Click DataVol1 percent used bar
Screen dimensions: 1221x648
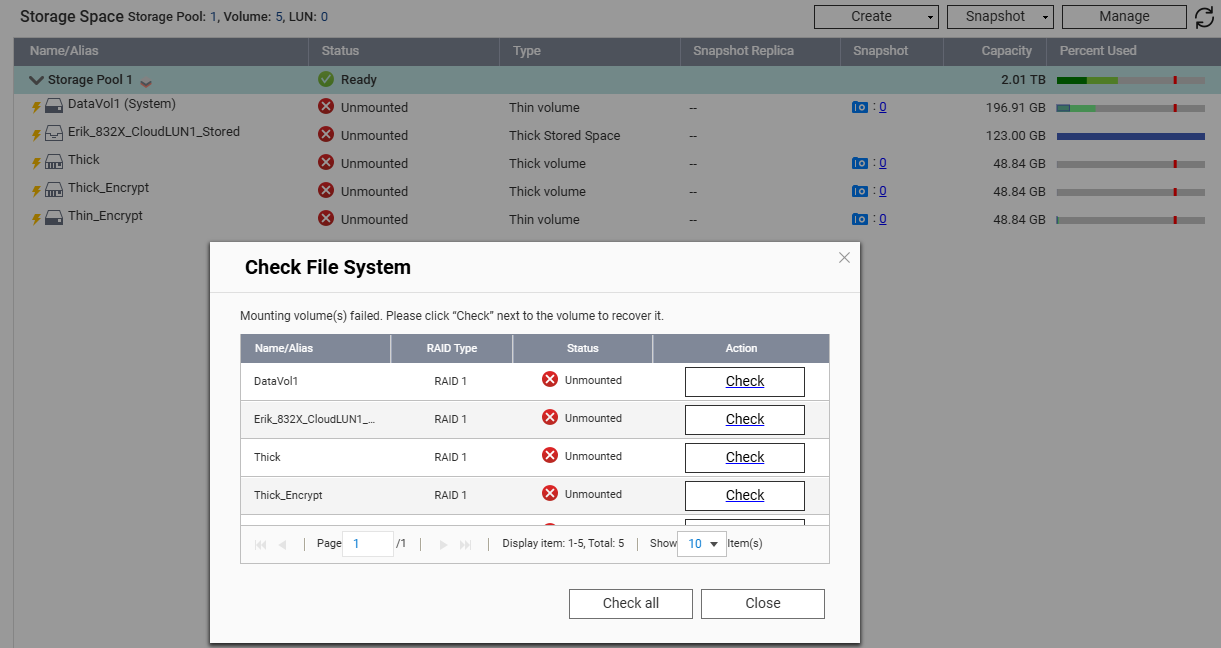click(1130, 108)
